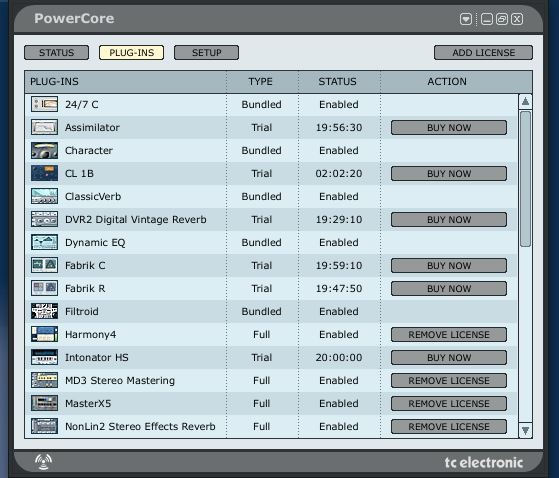The height and width of the screenshot is (478, 559).
Task: Click the ADD LICENSE button
Action: tap(483, 53)
